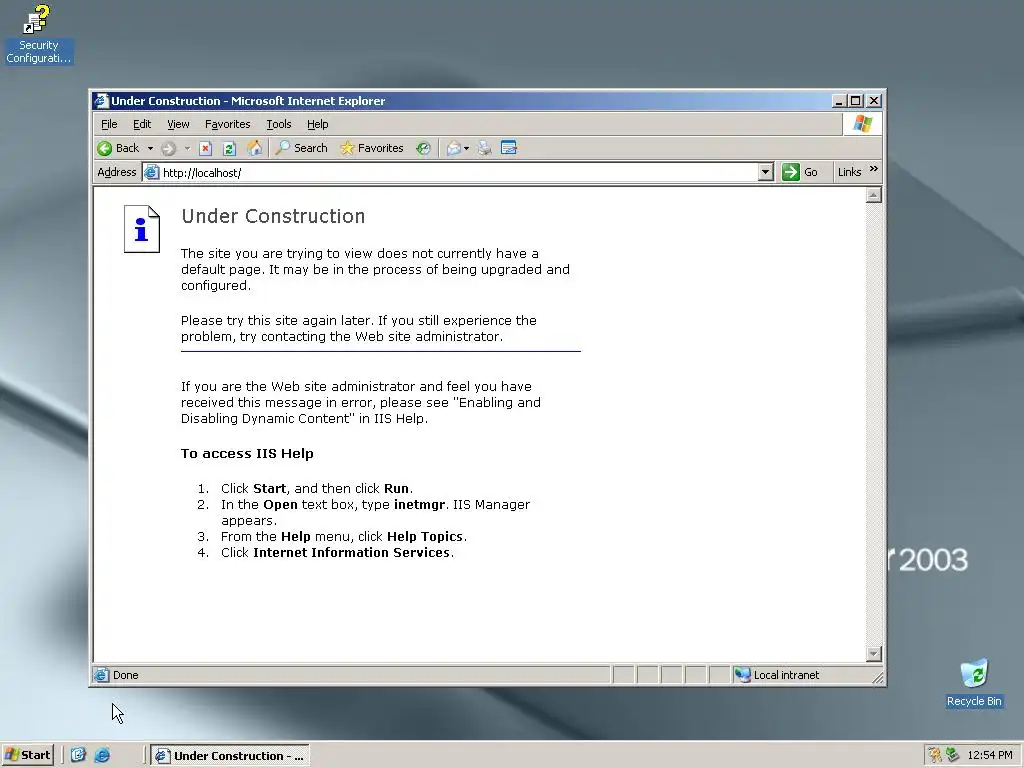The image size is (1024, 768).
Task: Launch Internet Explorer from quick launch
Action: [102, 755]
